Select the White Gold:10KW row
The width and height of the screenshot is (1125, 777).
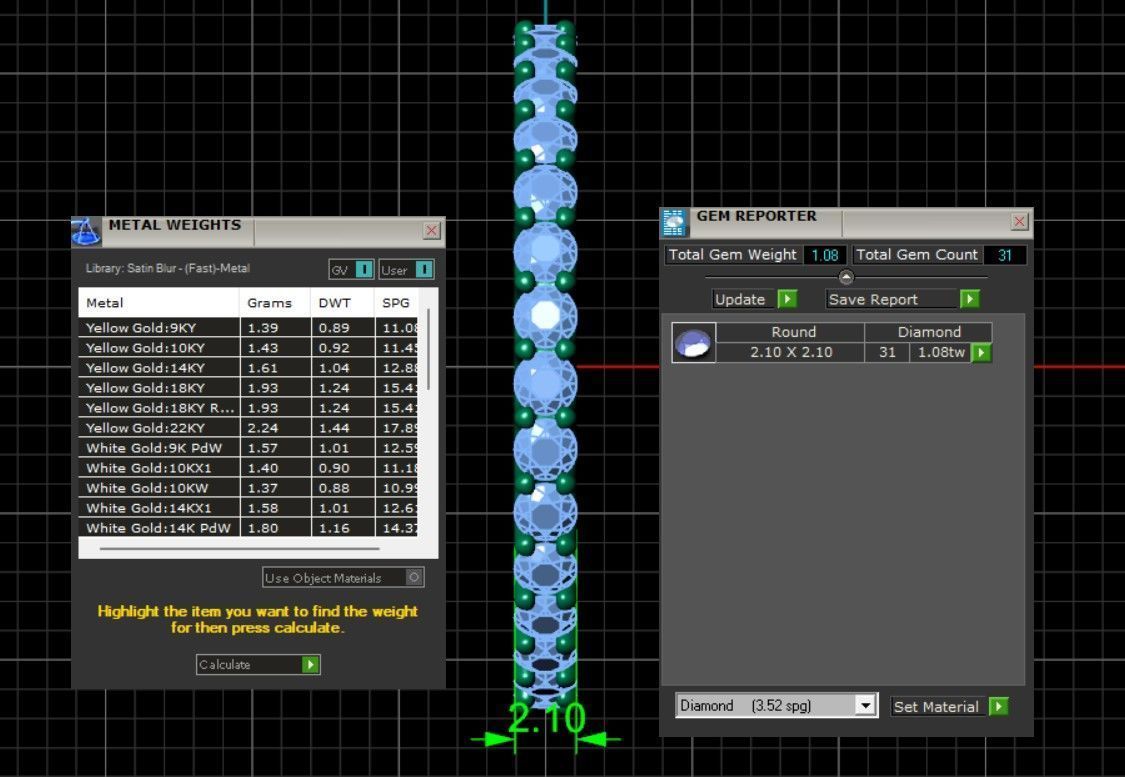[248, 489]
